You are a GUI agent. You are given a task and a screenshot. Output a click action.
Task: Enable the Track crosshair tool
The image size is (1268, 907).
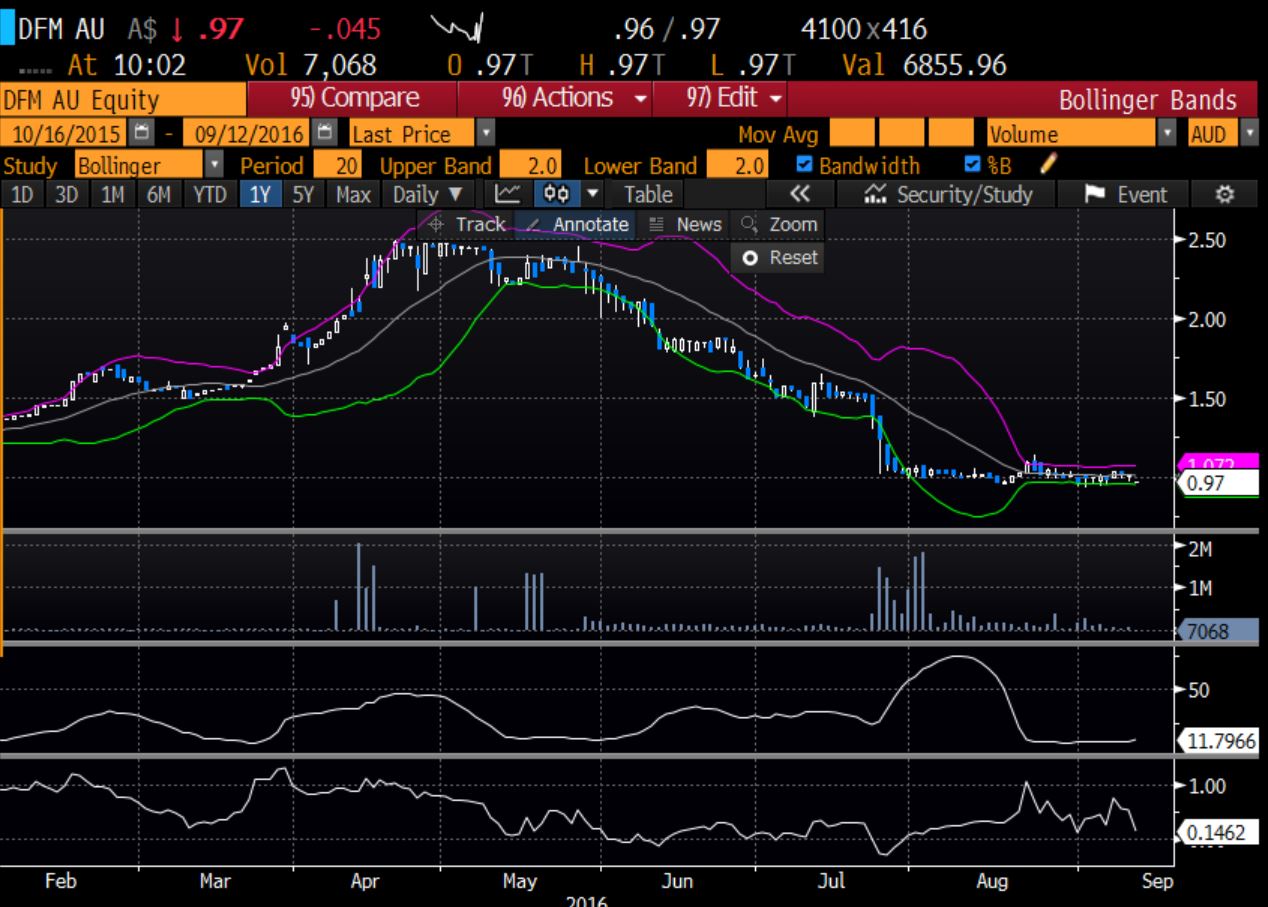coord(468,224)
